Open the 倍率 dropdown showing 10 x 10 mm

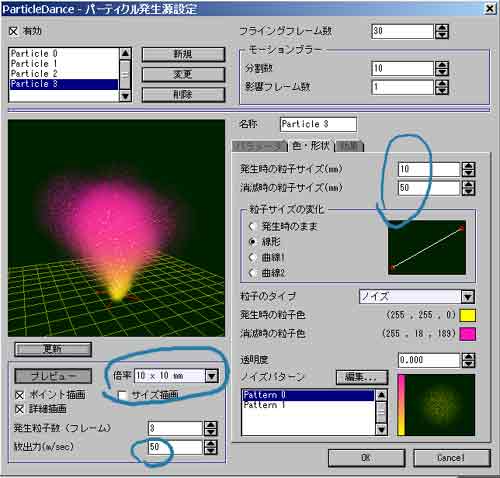click(212, 376)
